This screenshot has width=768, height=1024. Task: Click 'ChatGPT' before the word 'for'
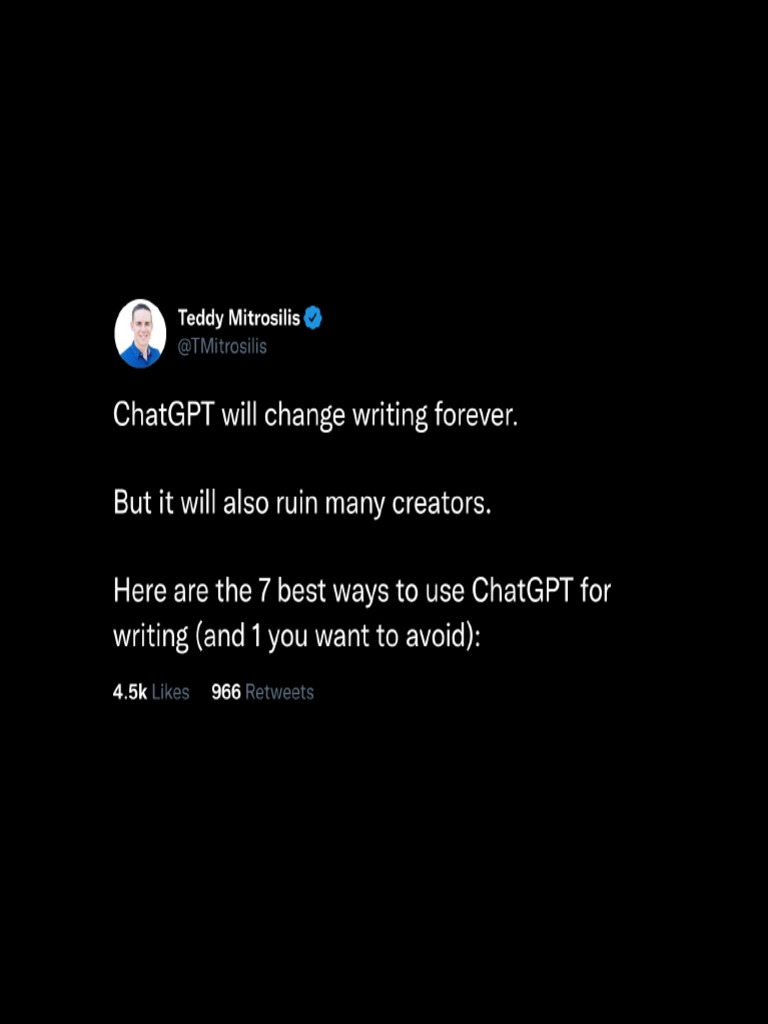point(522,590)
